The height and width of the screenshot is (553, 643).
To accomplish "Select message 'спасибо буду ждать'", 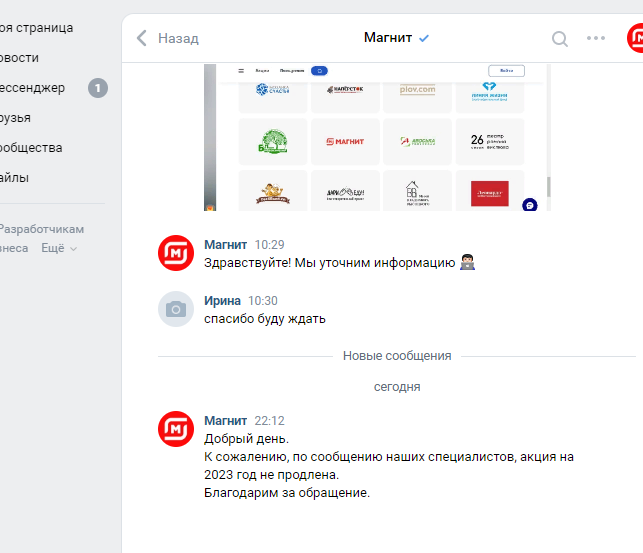I will pyautogui.click(x=265, y=319).
